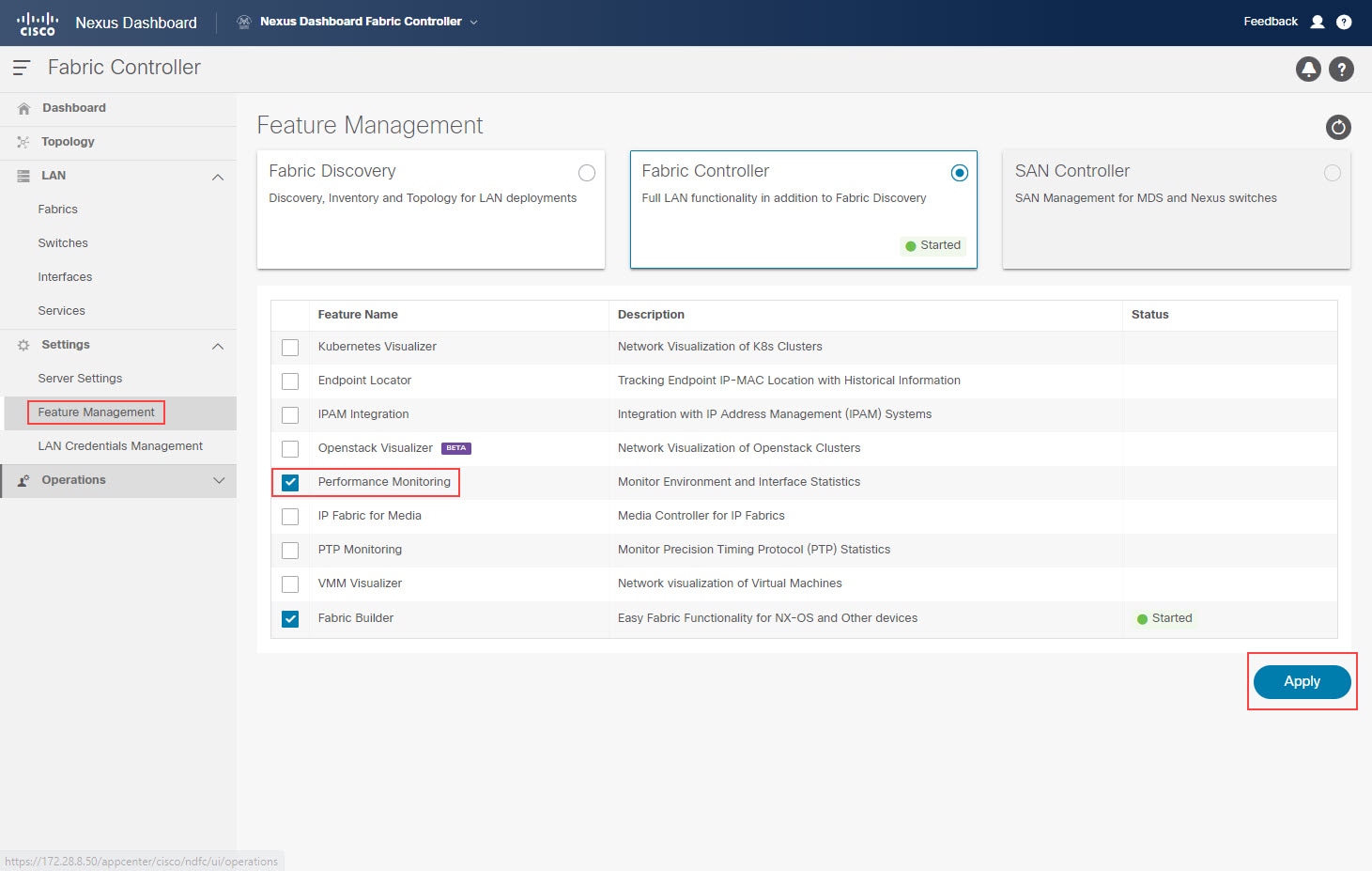1372x871 pixels.
Task: Click the Description column header
Action: pos(651,315)
